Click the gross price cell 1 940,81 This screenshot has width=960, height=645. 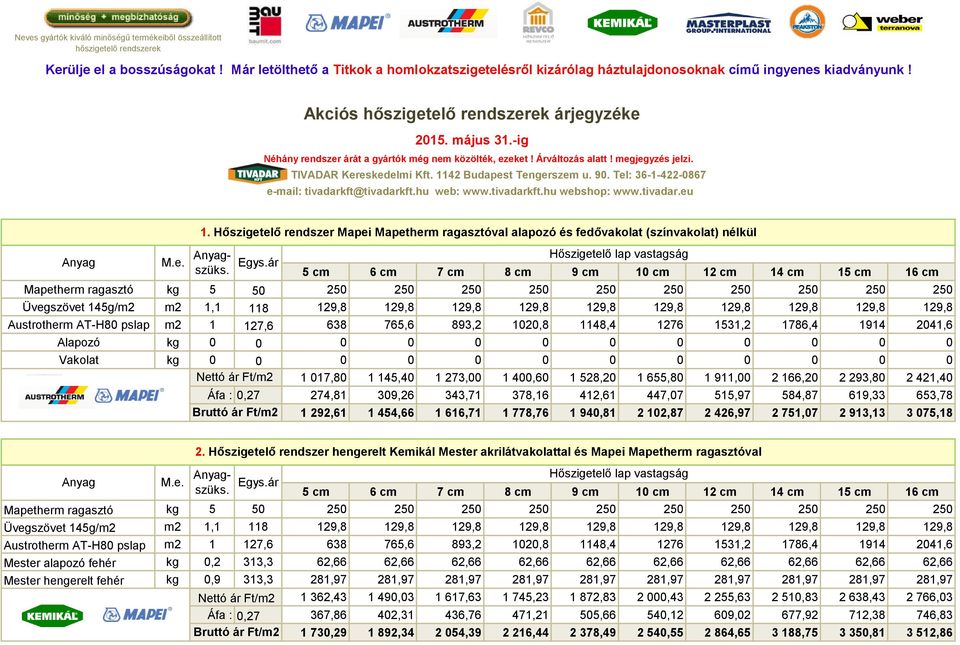pos(585,413)
